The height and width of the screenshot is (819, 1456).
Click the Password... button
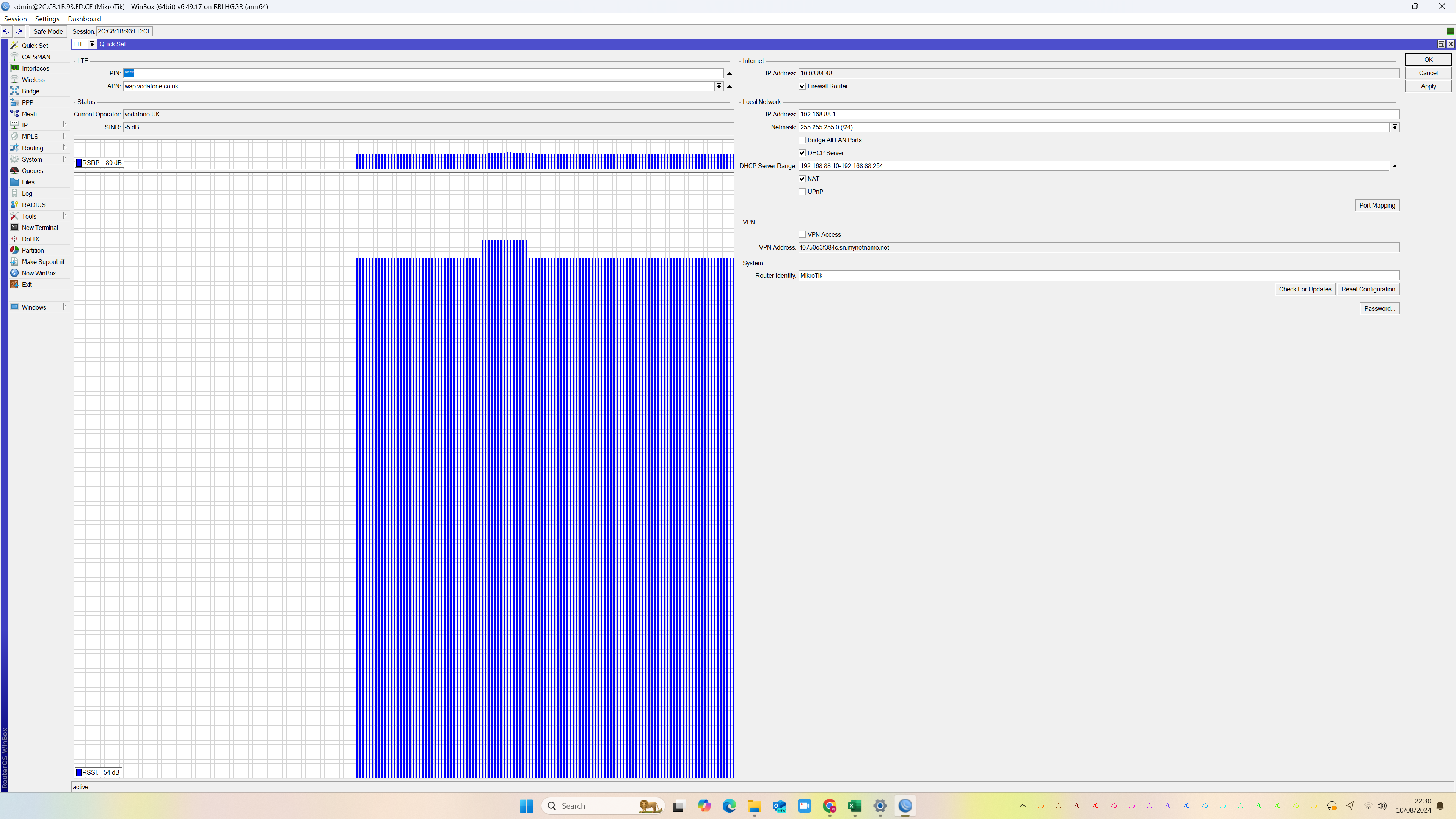point(1379,308)
